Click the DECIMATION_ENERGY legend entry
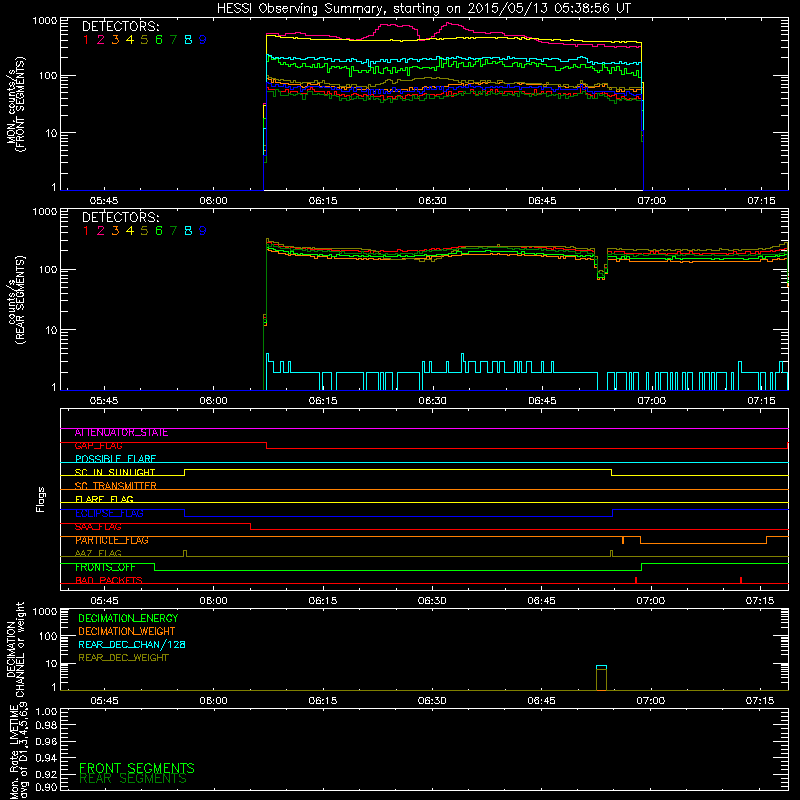Viewport: 800px width, 800px height. [128, 618]
